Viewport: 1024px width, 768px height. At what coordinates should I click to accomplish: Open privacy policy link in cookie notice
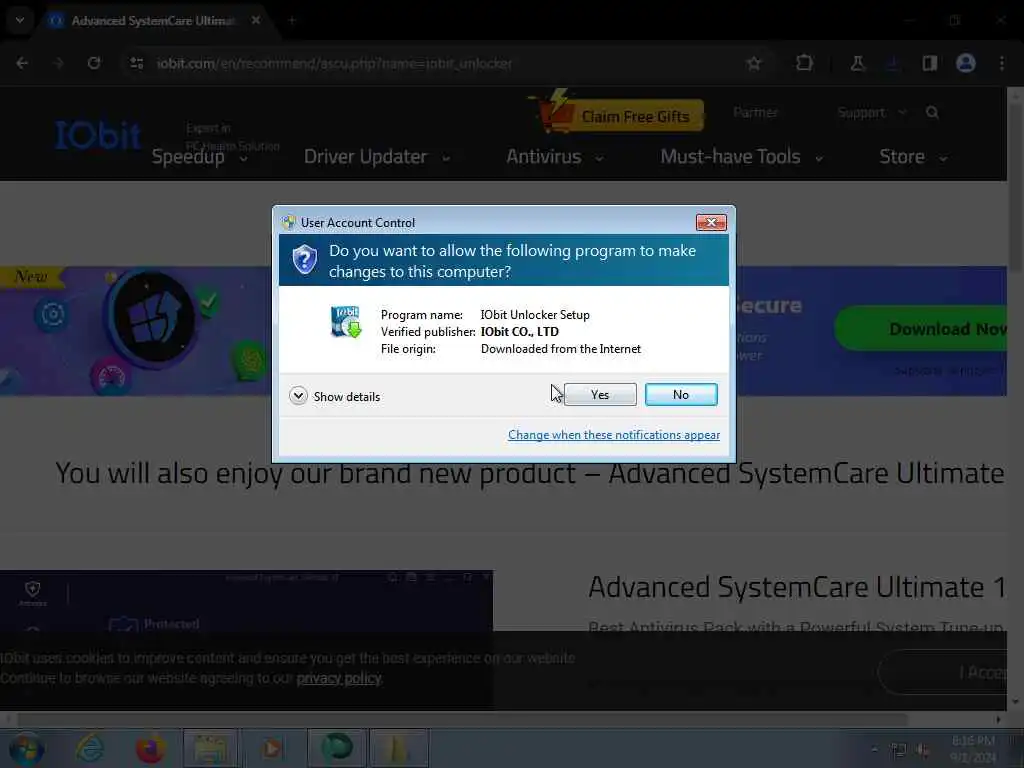(x=338, y=679)
